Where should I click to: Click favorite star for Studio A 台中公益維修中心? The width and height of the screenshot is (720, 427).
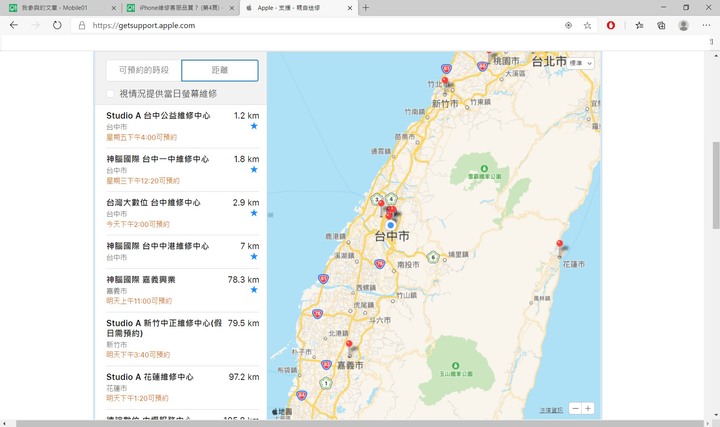(x=254, y=126)
